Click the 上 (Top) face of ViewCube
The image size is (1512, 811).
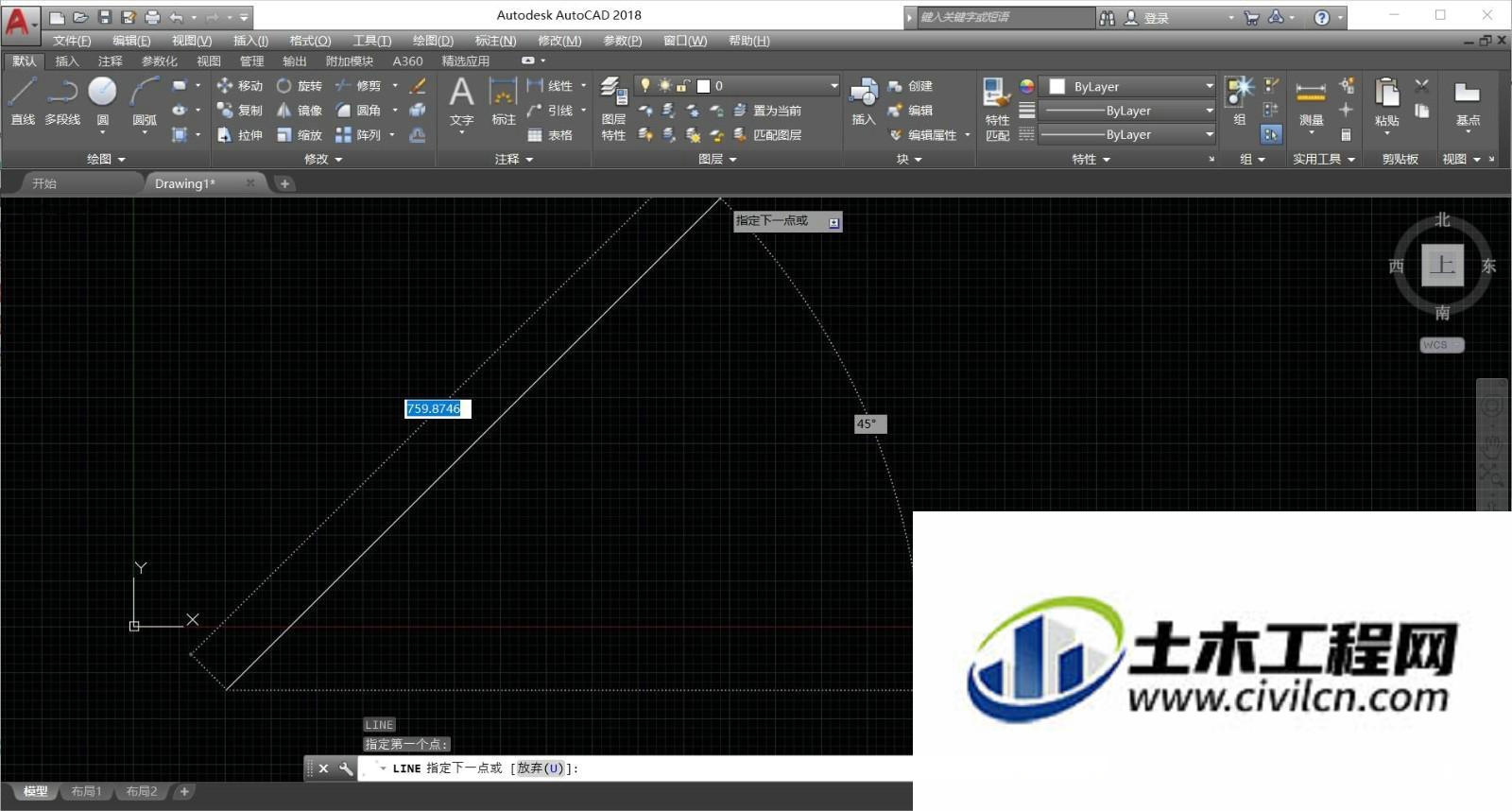point(1442,266)
